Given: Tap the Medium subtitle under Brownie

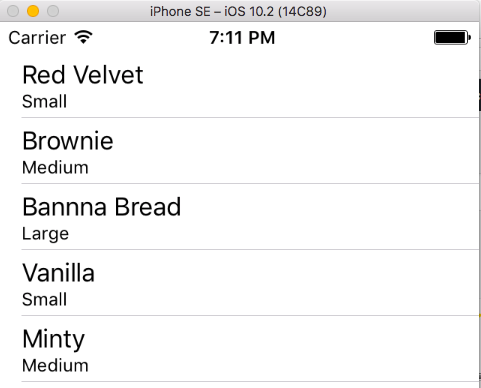Looking at the screenshot, I should [x=55, y=167].
